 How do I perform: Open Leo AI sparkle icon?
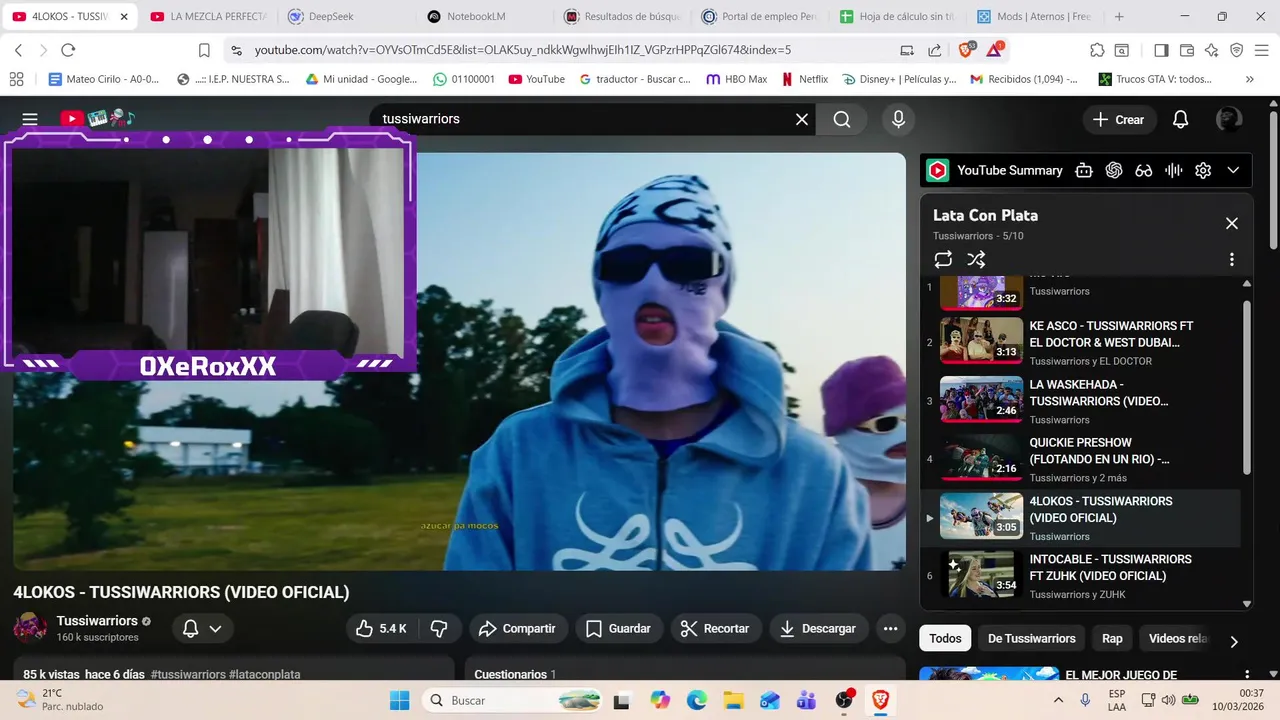[x=1212, y=50]
